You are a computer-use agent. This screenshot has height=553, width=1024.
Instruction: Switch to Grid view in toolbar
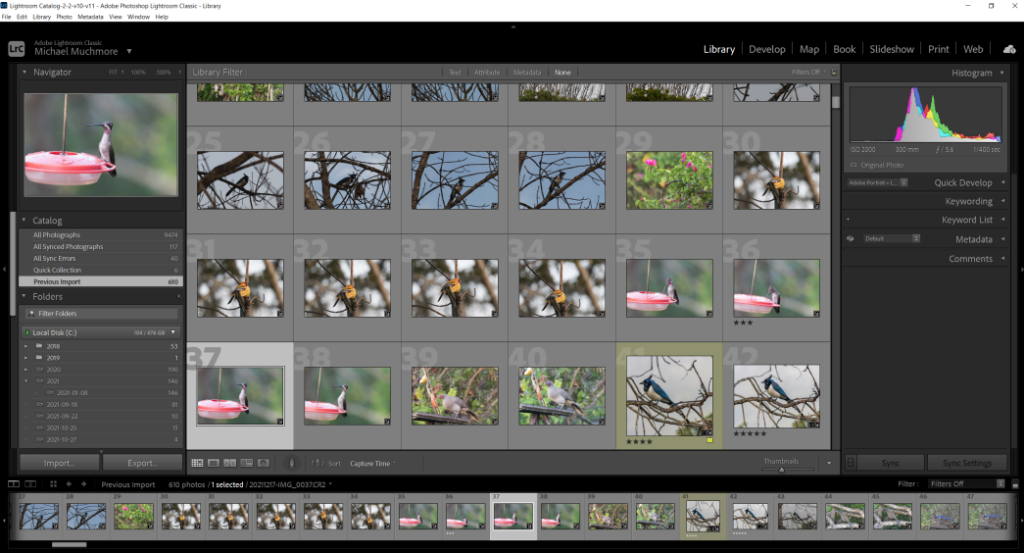(197, 463)
